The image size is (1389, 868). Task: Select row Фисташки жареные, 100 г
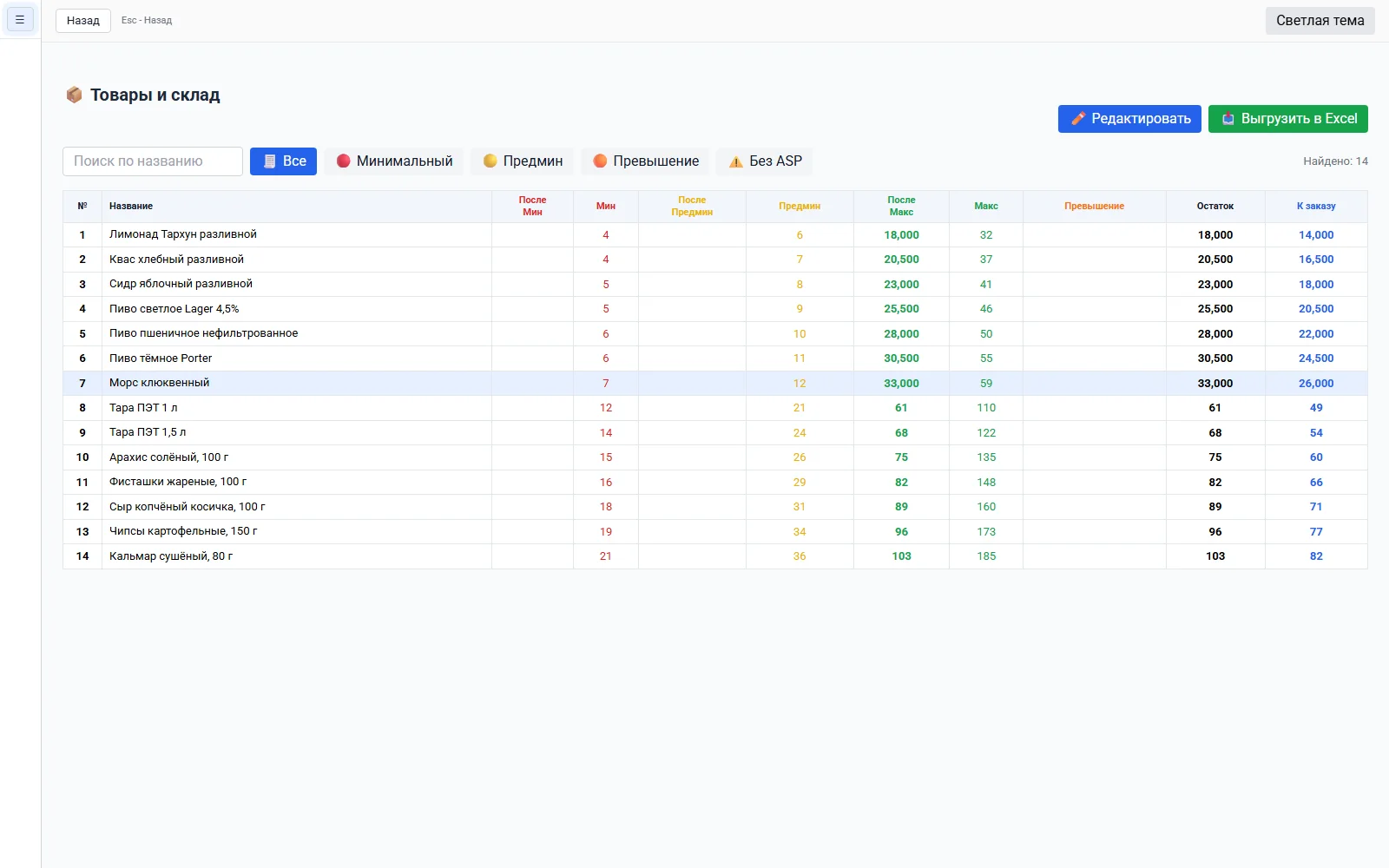click(x=714, y=483)
